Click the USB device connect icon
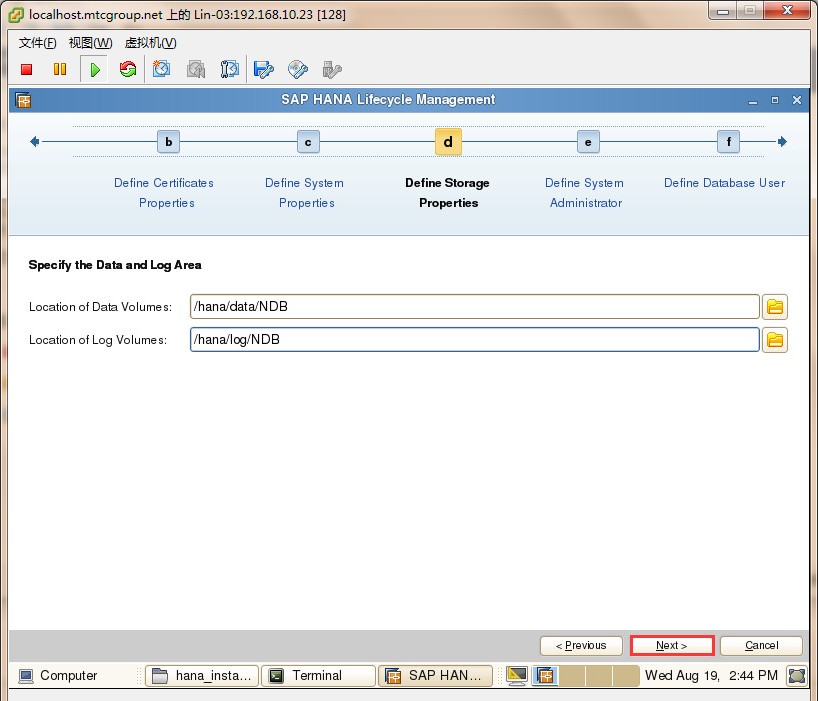The height and width of the screenshot is (701, 818). tap(332, 69)
